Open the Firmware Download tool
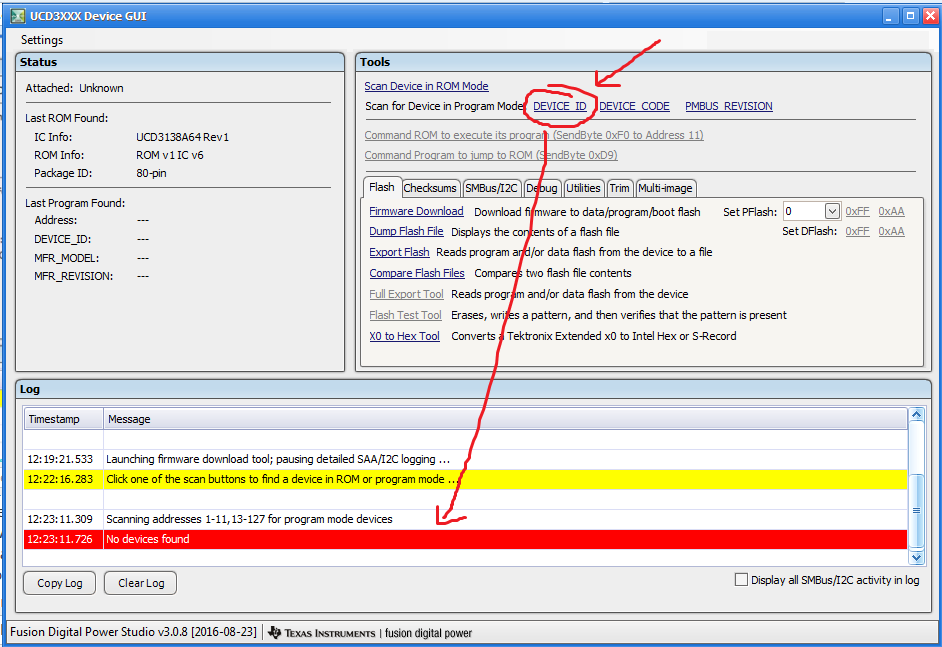Image resolution: width=942 pixels, height=647 pixels. tap(416, 211)
